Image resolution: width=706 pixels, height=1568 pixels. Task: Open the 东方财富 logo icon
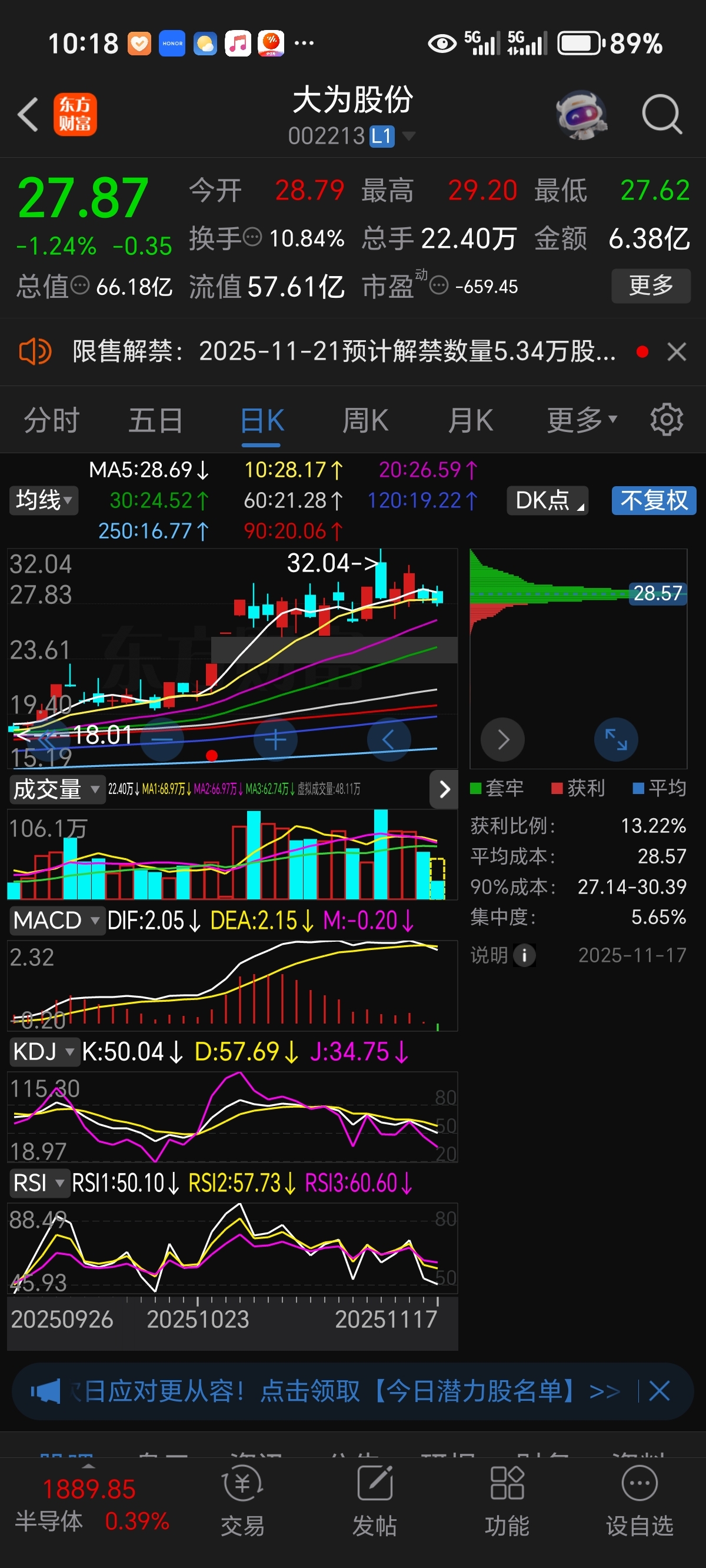pos(75,114)
